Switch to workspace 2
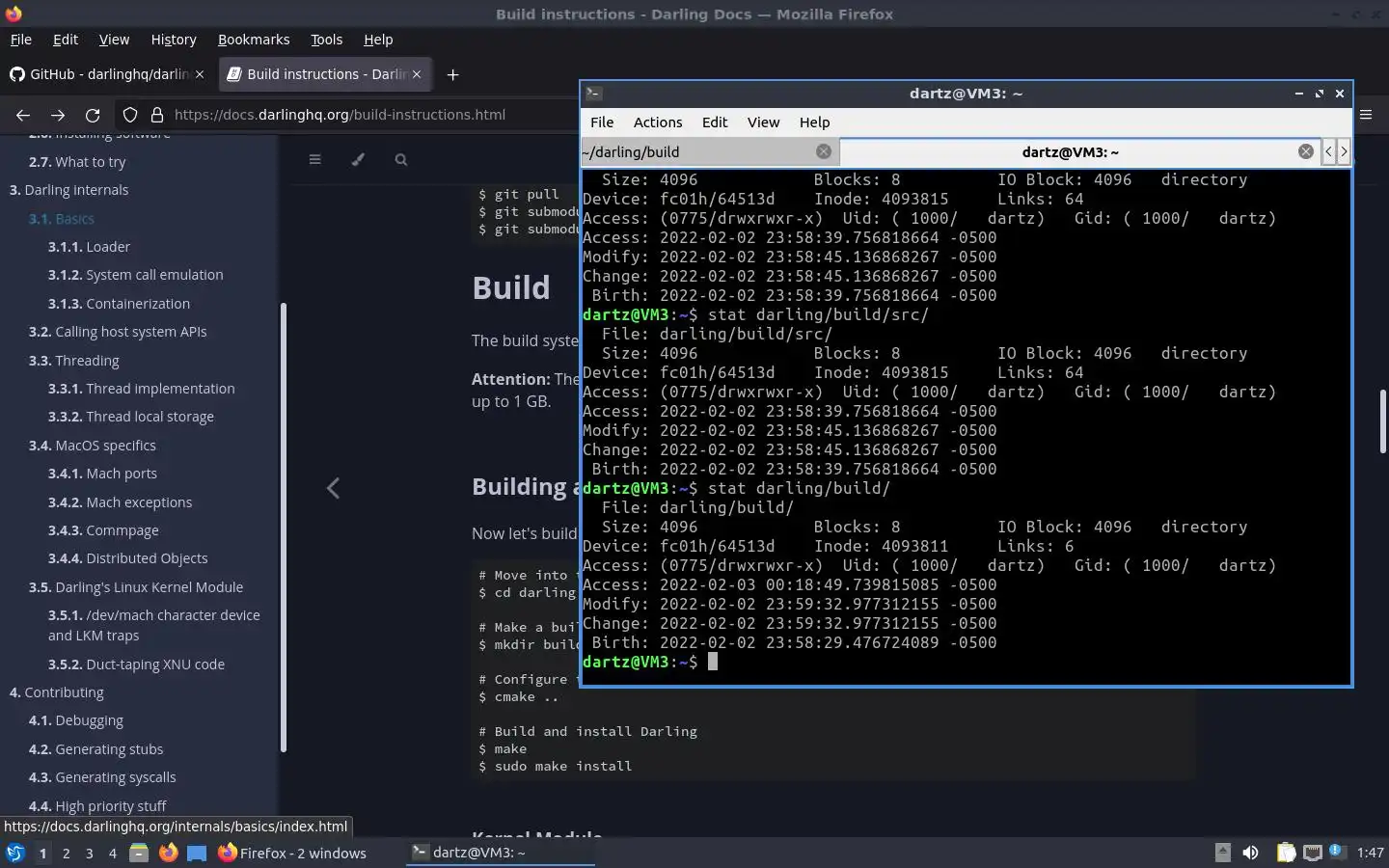The width and height of the screenshot is (1389, 868). point(66,853)
